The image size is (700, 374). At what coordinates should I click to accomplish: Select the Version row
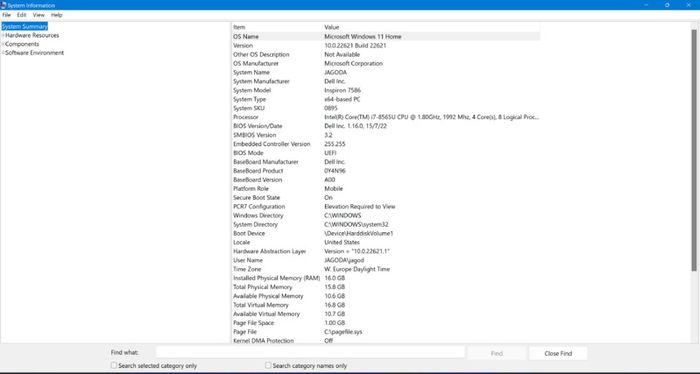tap(386, 46)
